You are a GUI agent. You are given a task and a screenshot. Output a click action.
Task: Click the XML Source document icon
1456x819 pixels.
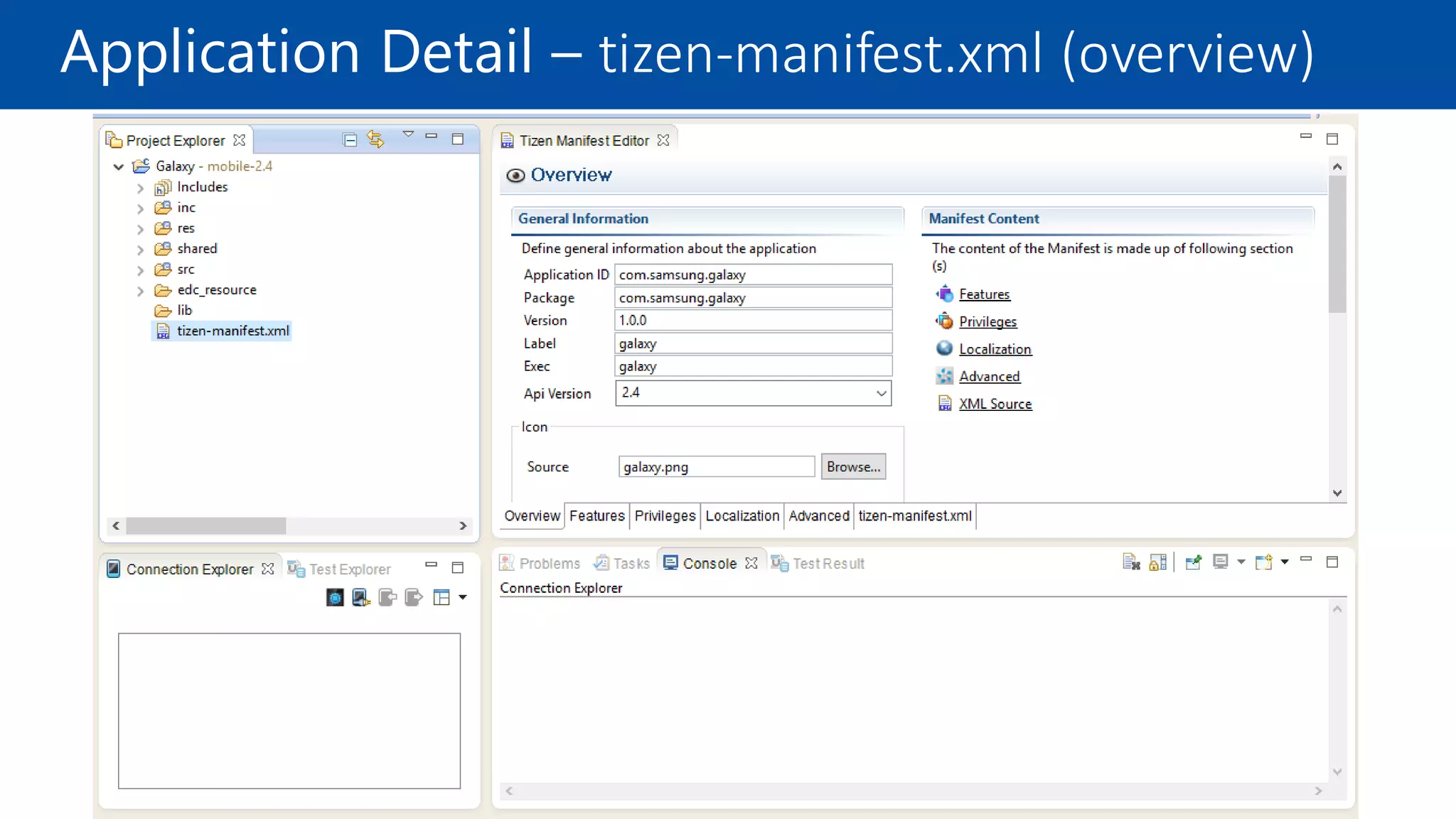click(944, 403)
